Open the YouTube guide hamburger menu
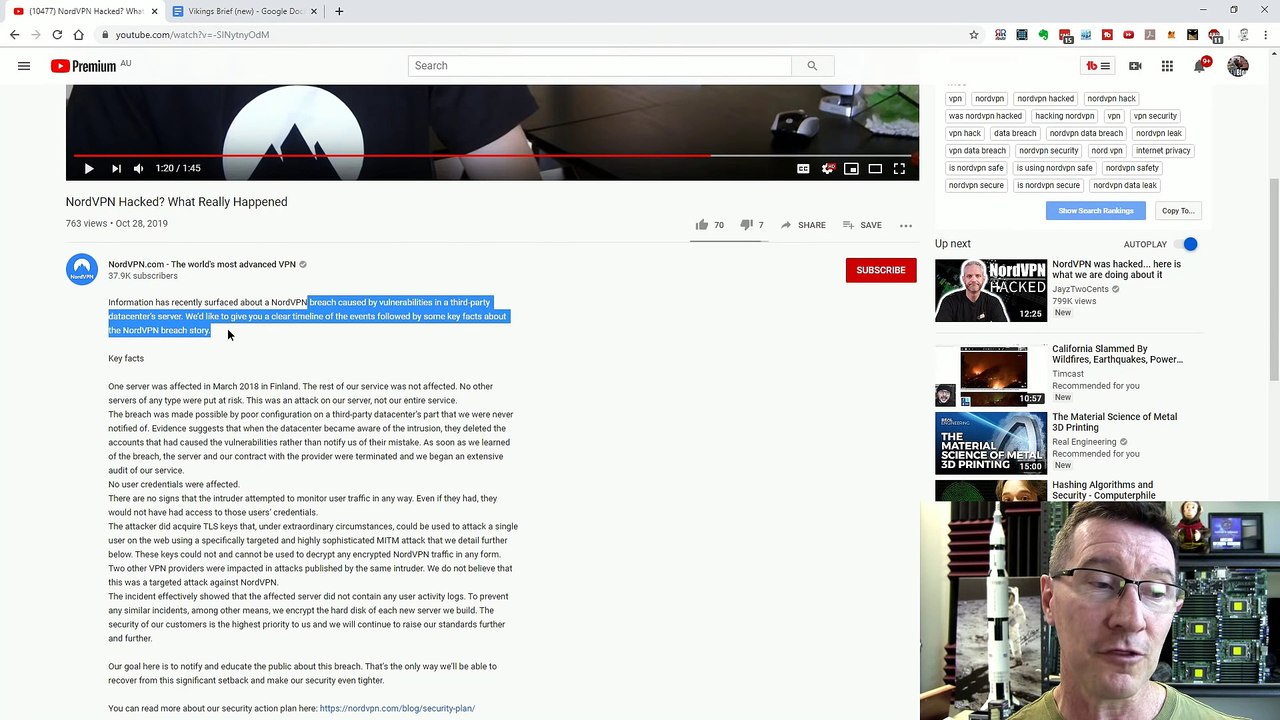The height and width of the screenshot is (720, 1280). 24,66
